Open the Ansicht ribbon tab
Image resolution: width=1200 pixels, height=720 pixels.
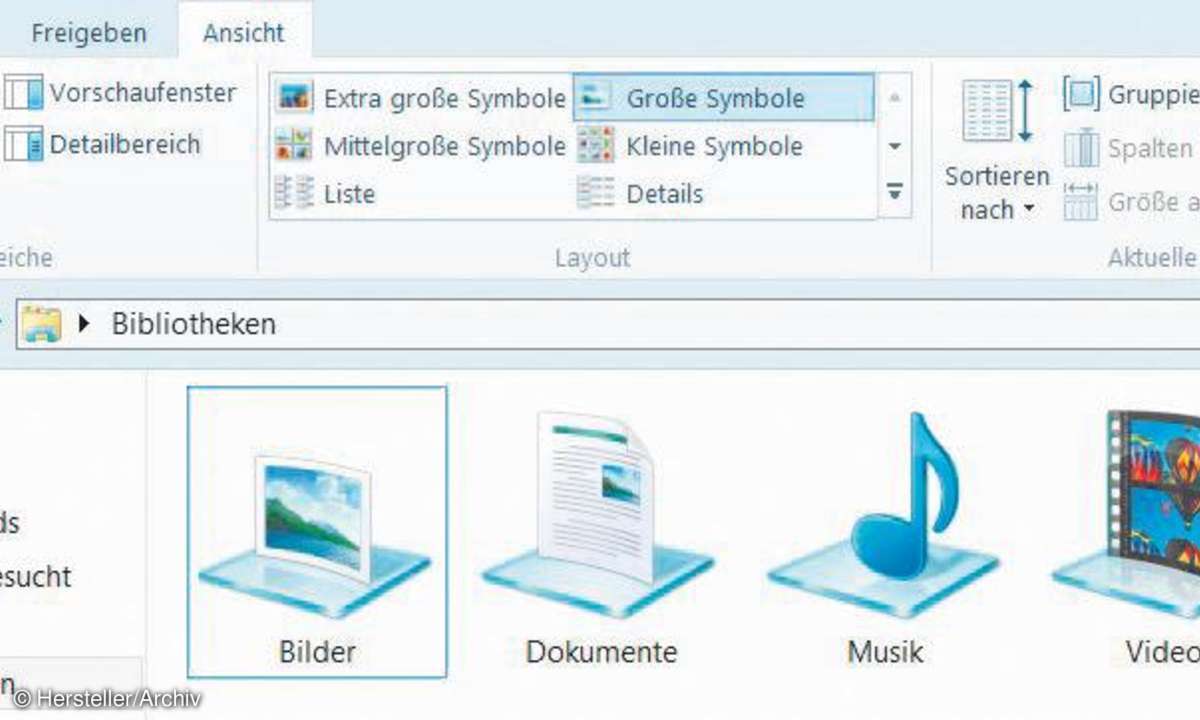click(244, 33)
